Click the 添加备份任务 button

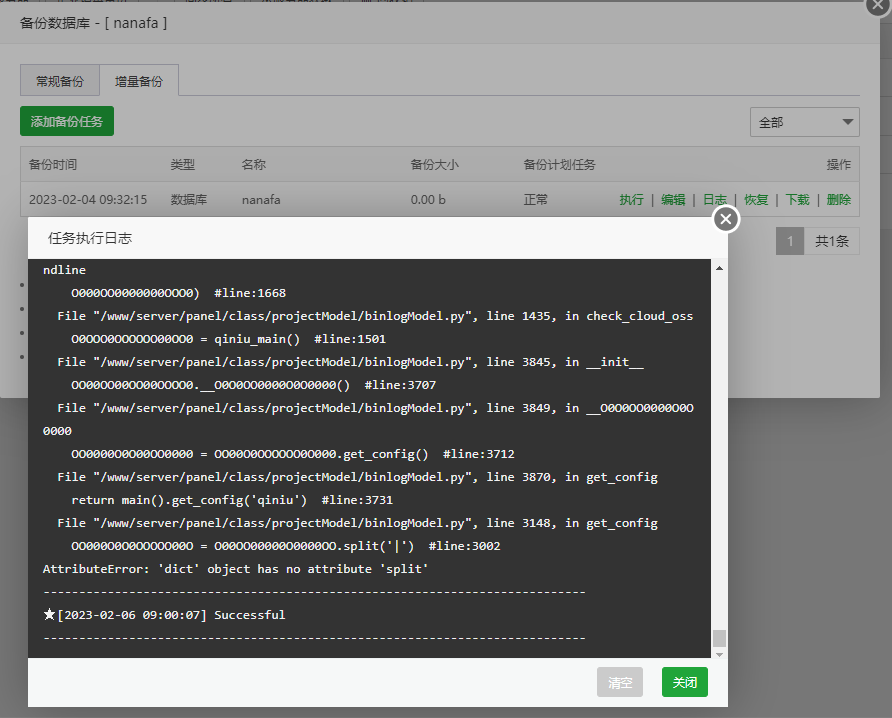(x=66, y=121)
